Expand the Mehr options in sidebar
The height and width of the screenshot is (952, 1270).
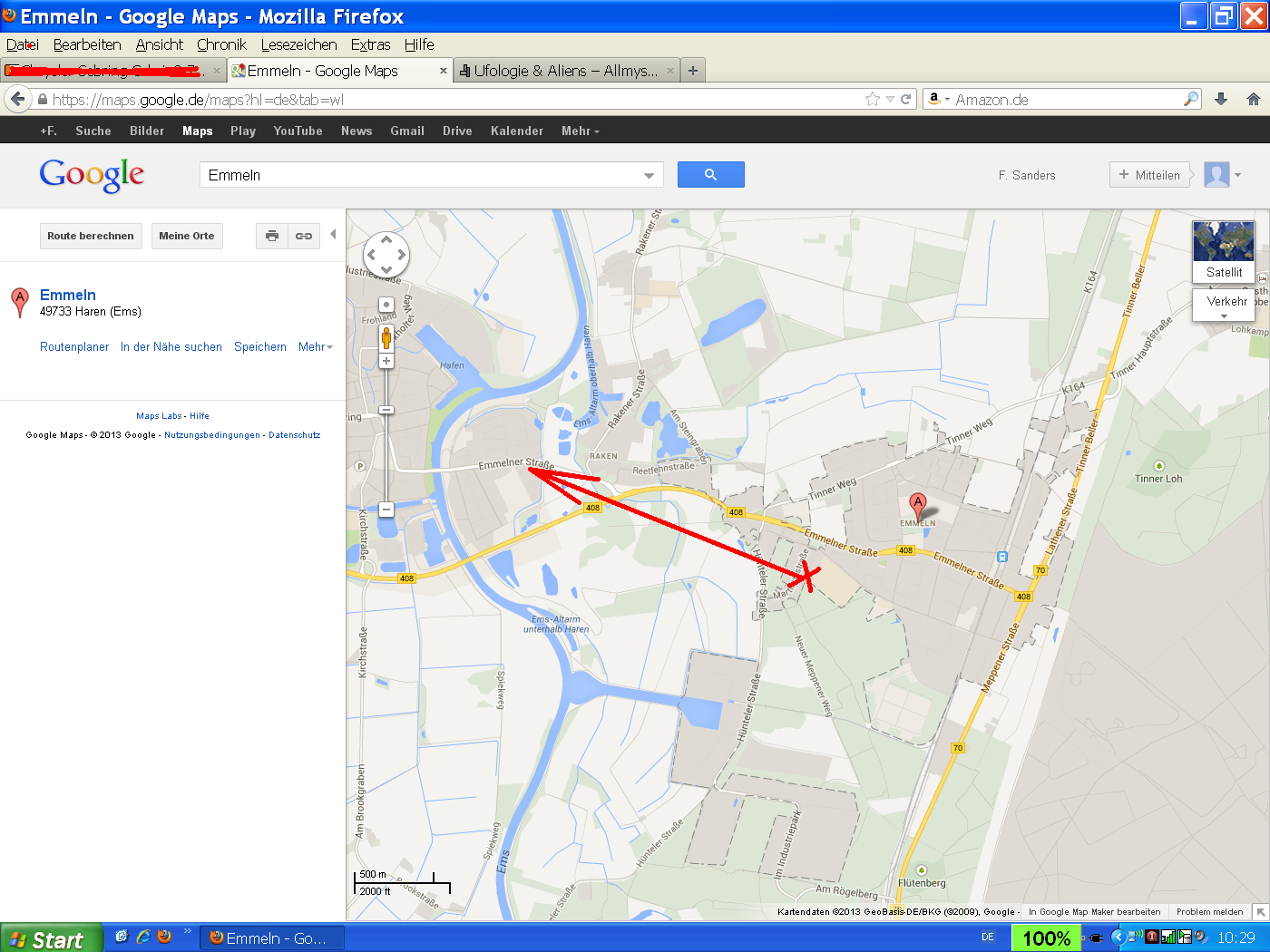tap(316, 346)
